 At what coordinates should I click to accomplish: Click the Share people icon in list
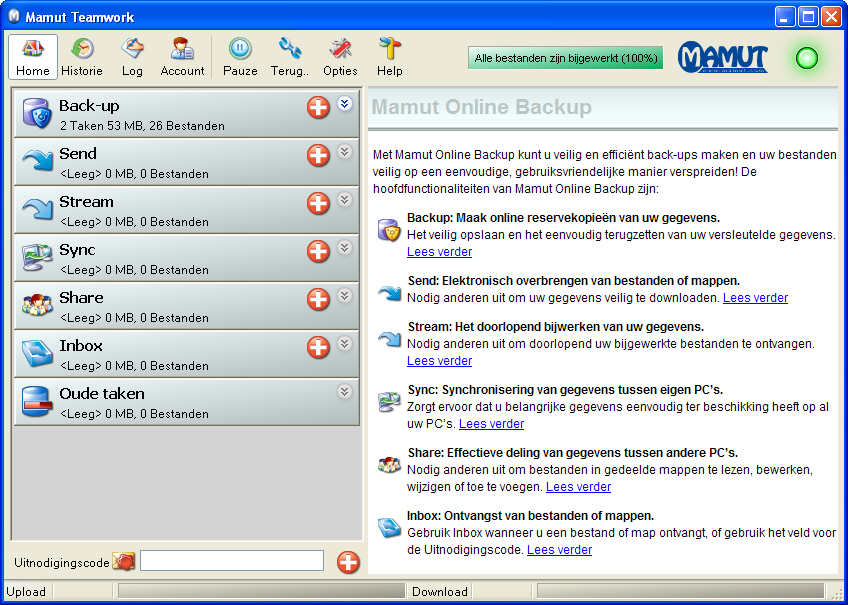coord(37,304)
